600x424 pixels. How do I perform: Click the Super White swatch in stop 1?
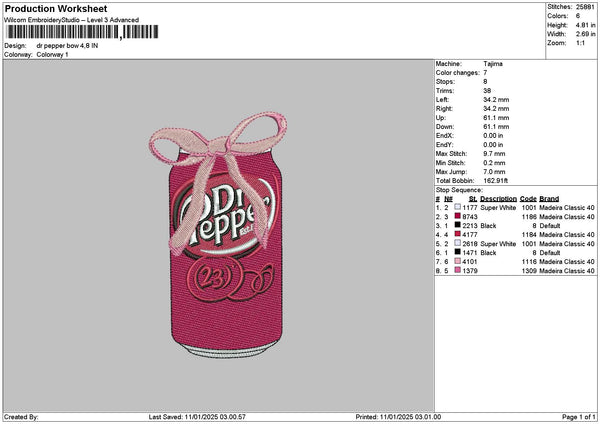457,207
